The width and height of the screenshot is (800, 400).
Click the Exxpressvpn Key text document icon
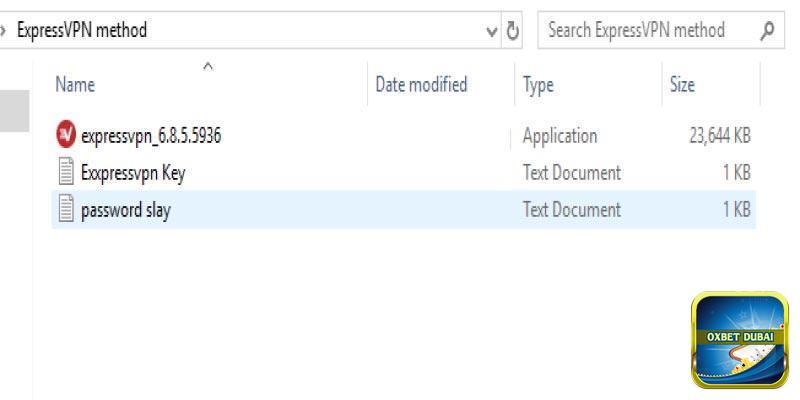pyautogui.click(x=66, y=173)
